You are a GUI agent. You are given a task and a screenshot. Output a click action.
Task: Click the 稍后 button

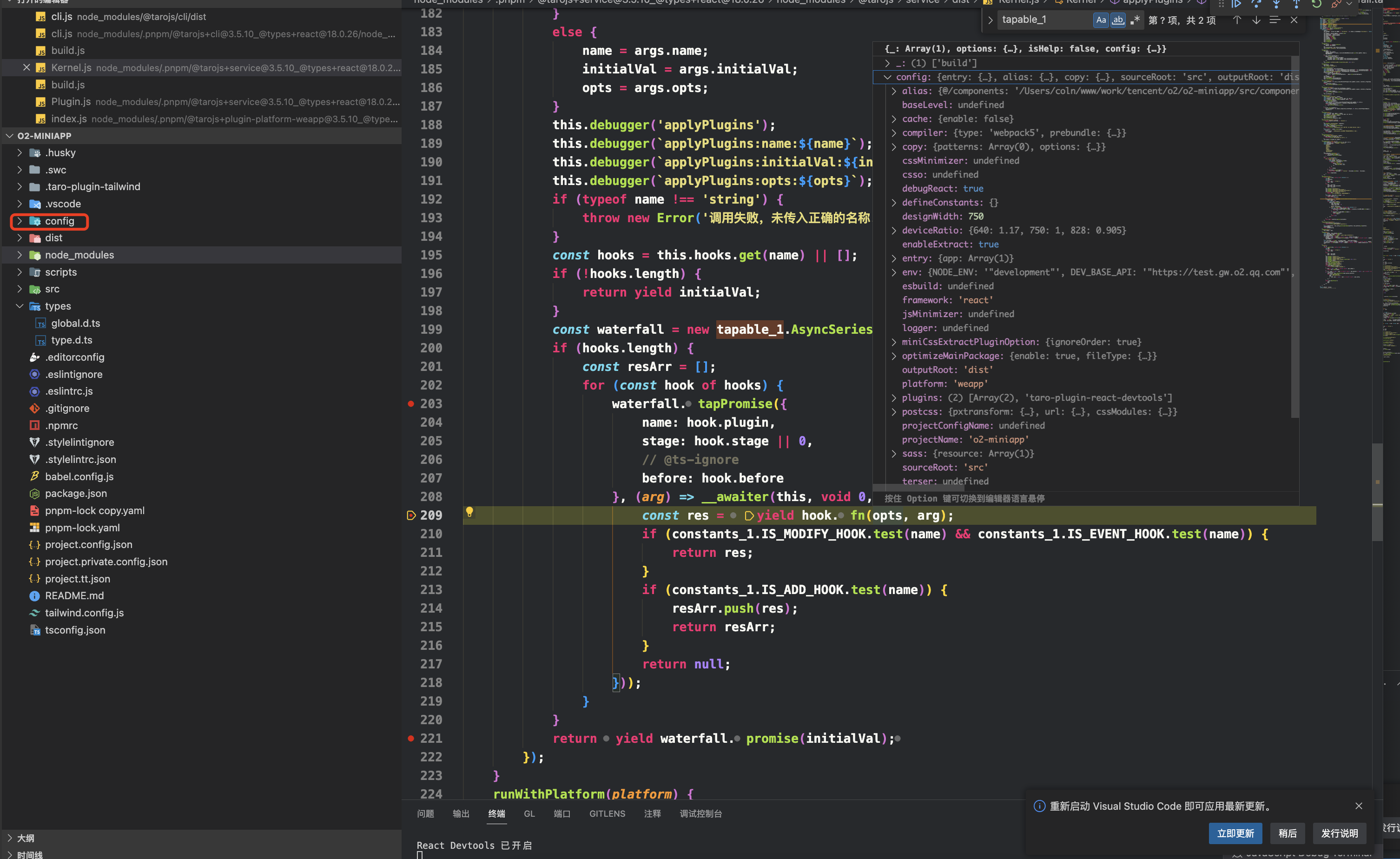(x=1288, y=833)
